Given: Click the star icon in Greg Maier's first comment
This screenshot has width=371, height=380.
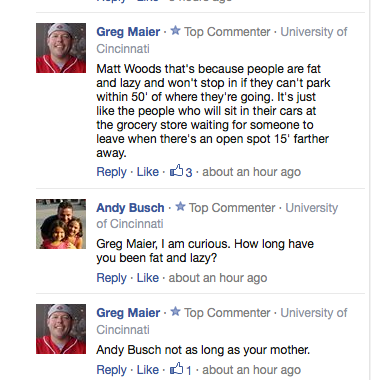Looking at the screenshot, I should (x=175, y=31).
